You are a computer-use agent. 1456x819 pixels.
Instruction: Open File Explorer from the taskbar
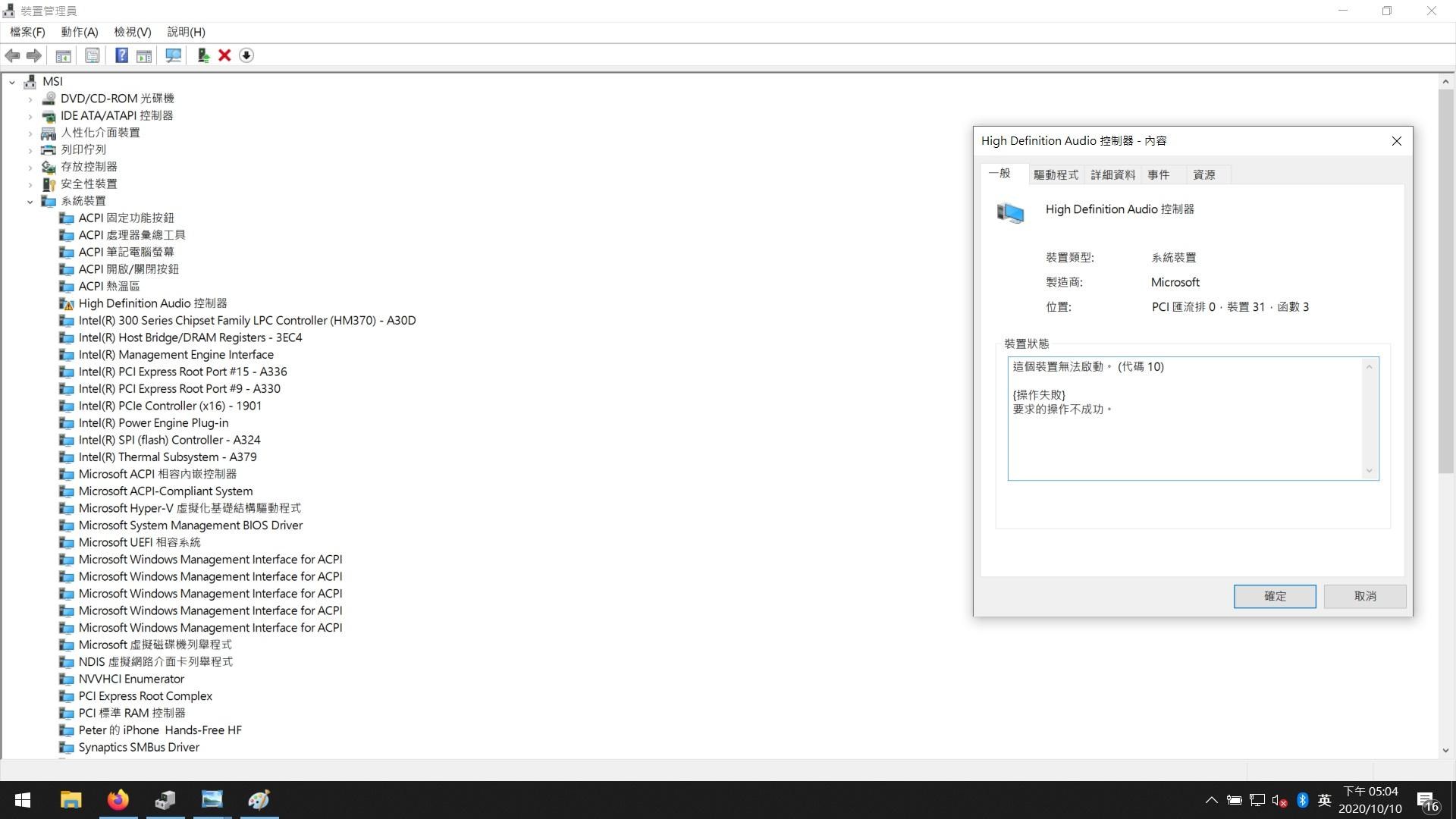click(71, 800)
